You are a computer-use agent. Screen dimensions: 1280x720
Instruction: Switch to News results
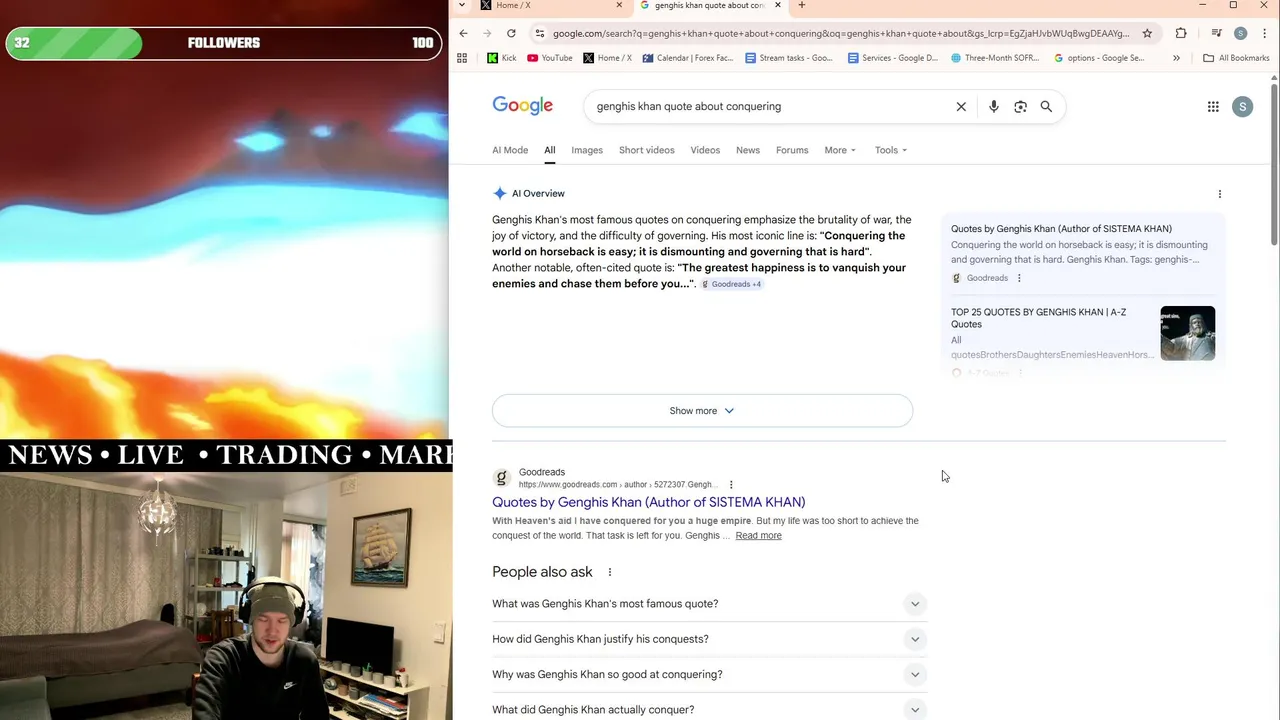click(748, 150)
